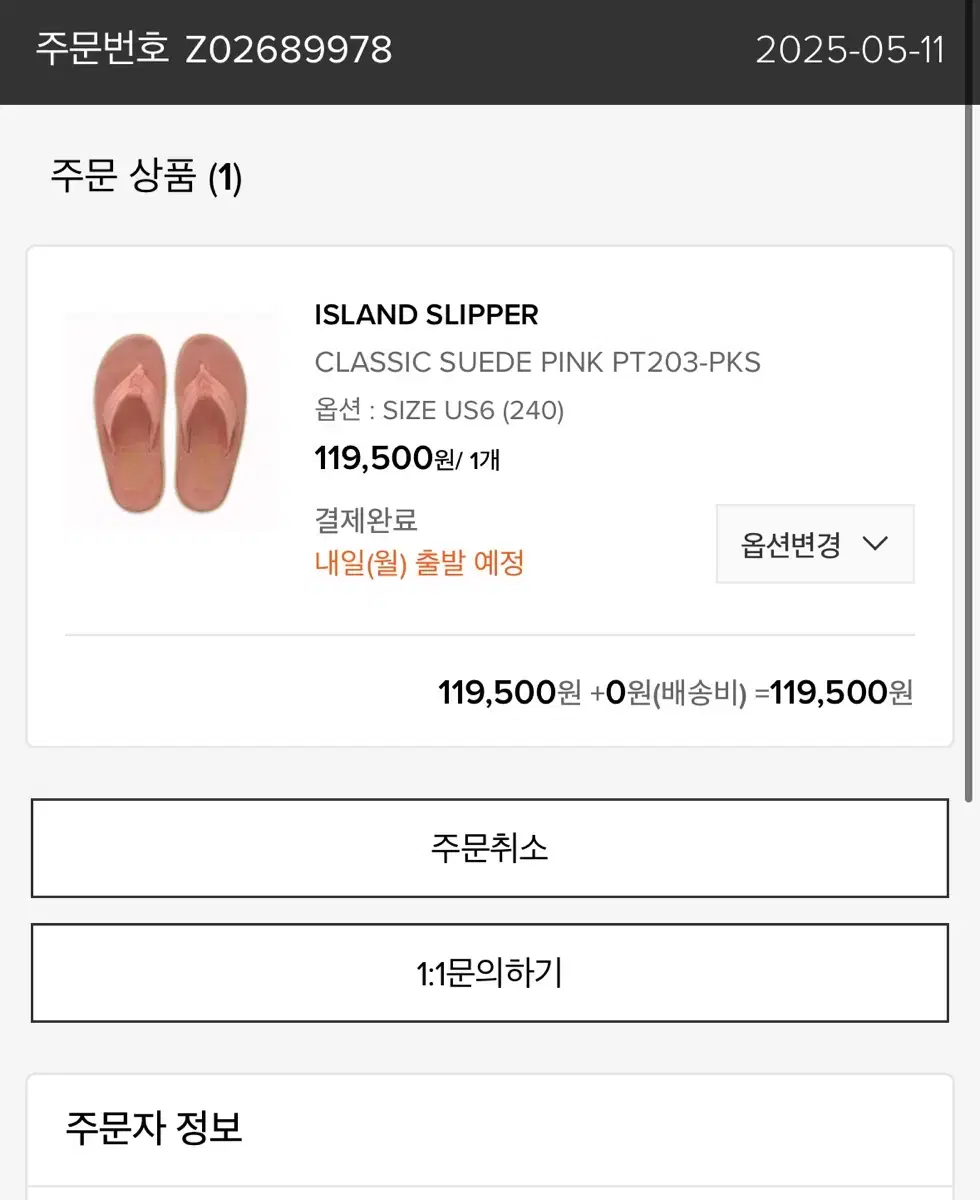Select the 주문 상품 (1) section heading
980x1200 pixels.
point(146,178)
